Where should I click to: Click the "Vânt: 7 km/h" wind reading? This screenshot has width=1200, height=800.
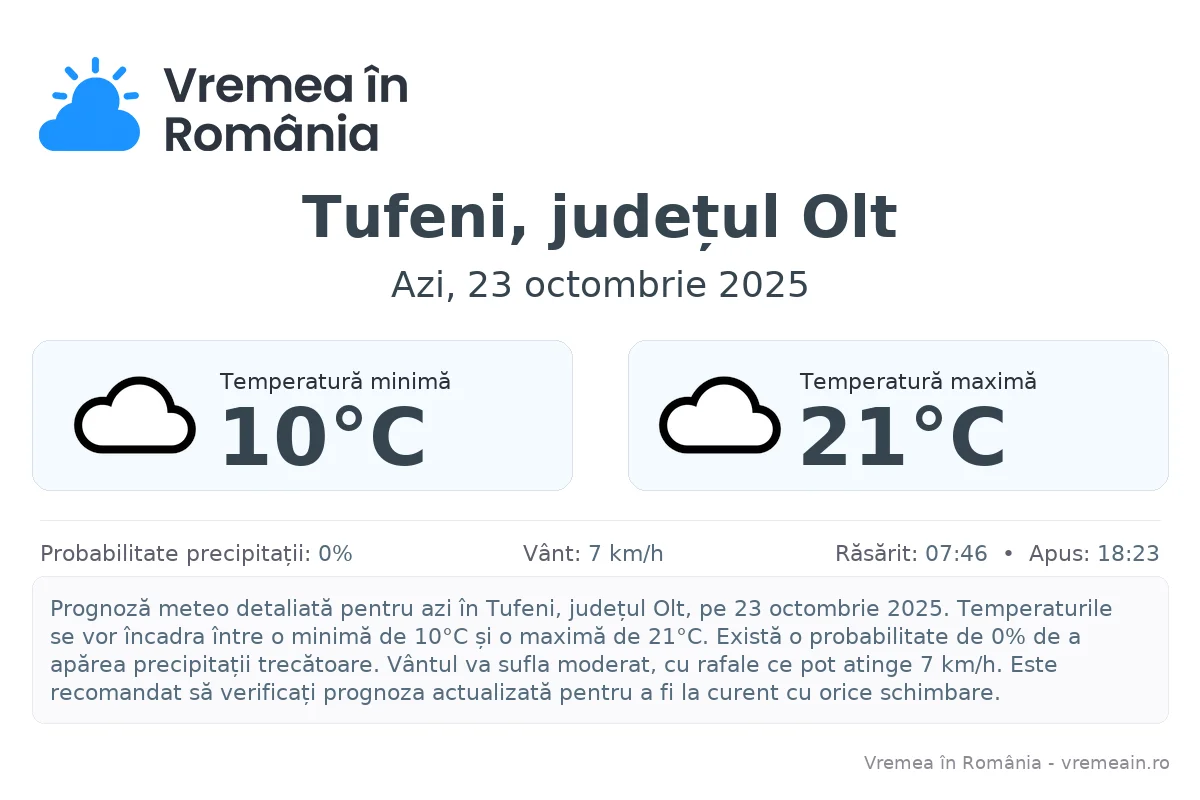tap(593, 554)
